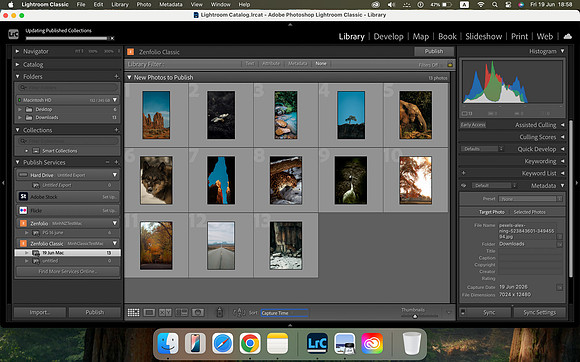Enable the Attribute library filter
The width and height of the screenshot is (580, 362).
[x=271, y=64]
